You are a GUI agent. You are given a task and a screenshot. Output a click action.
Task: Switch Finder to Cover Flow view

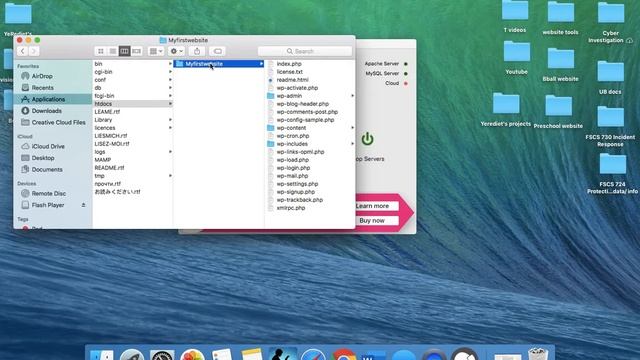(x=136, y=51)
